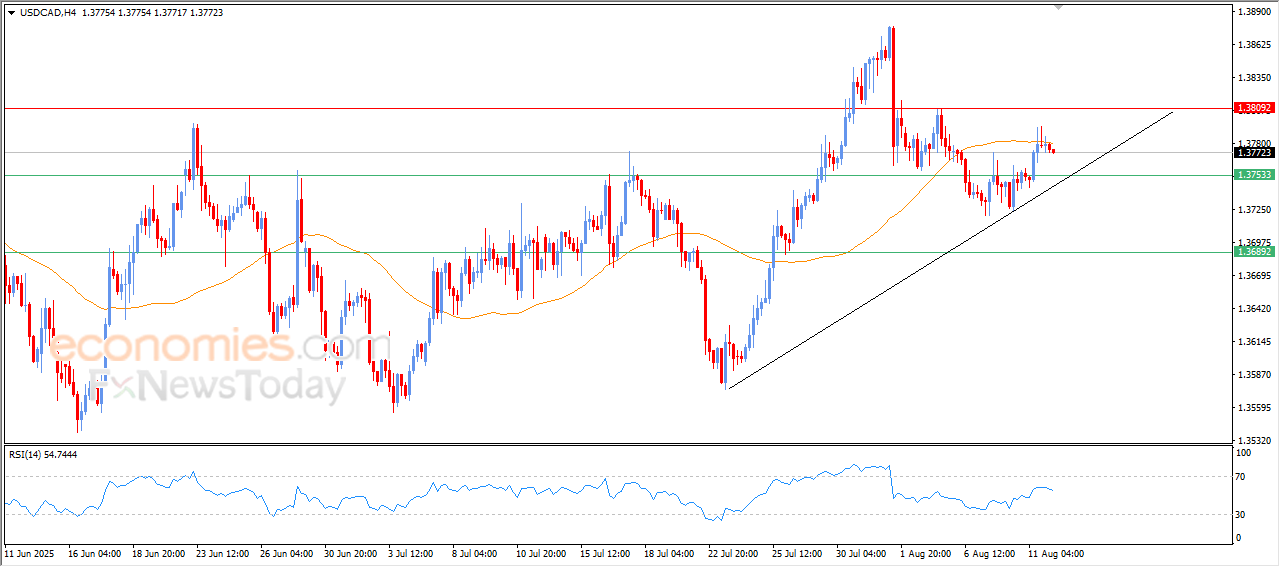Click the 10 Jul 20:00 time label
1280x567 pixels.
[543, 553]
